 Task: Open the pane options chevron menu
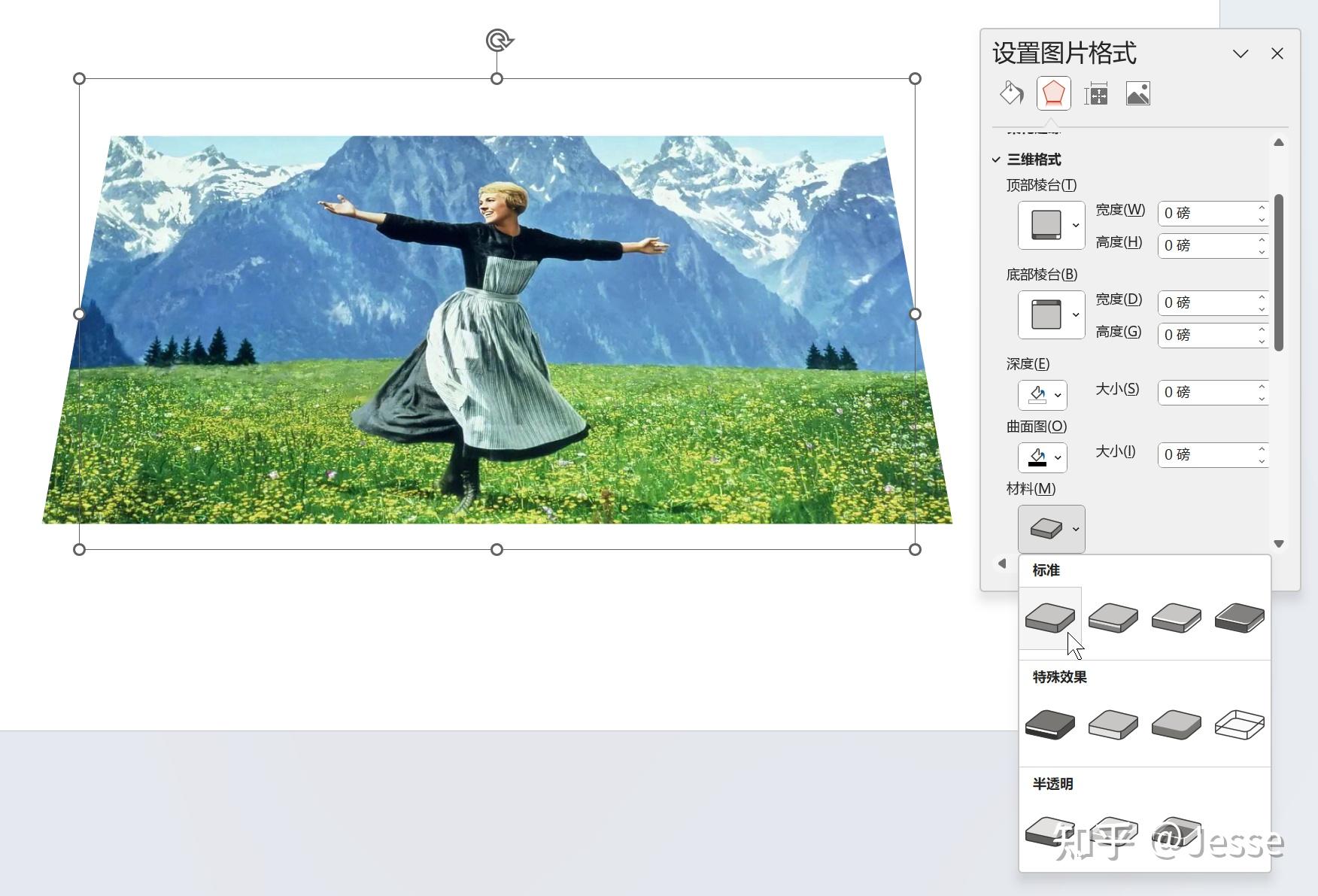(1241, 53)
